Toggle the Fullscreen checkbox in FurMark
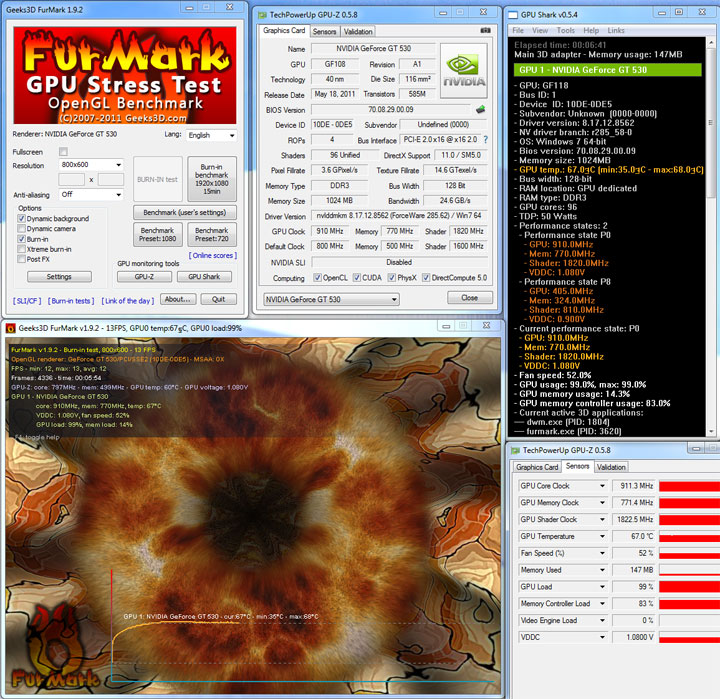Image resolution: width=720 pixels, height=699 pixels. coord(63,152)
